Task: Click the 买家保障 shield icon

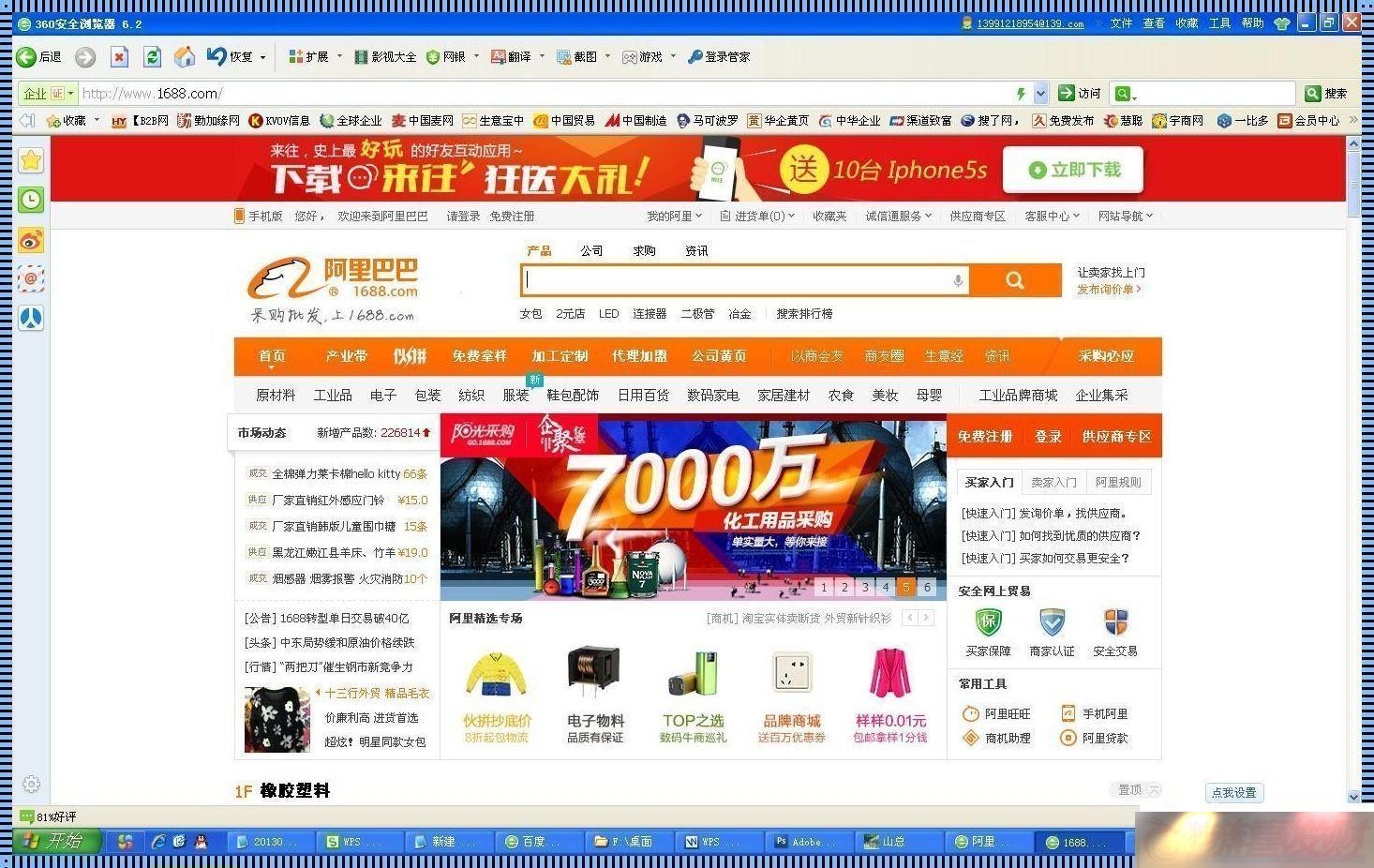Action: tap(989, 622)
